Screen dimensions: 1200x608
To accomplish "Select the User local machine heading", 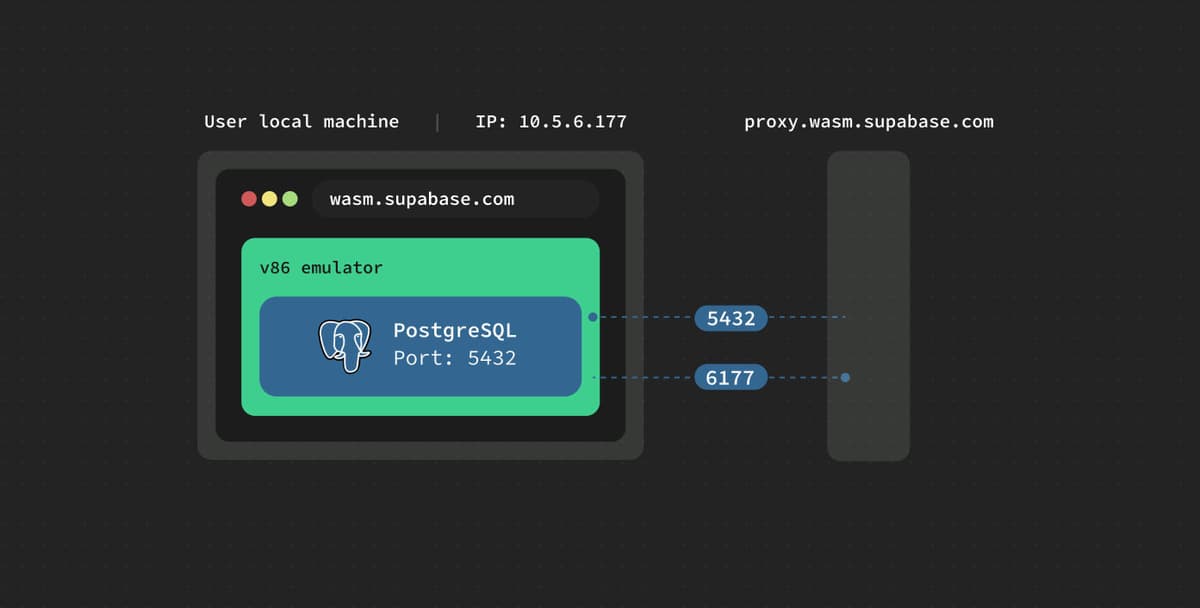I will [301, 121].
